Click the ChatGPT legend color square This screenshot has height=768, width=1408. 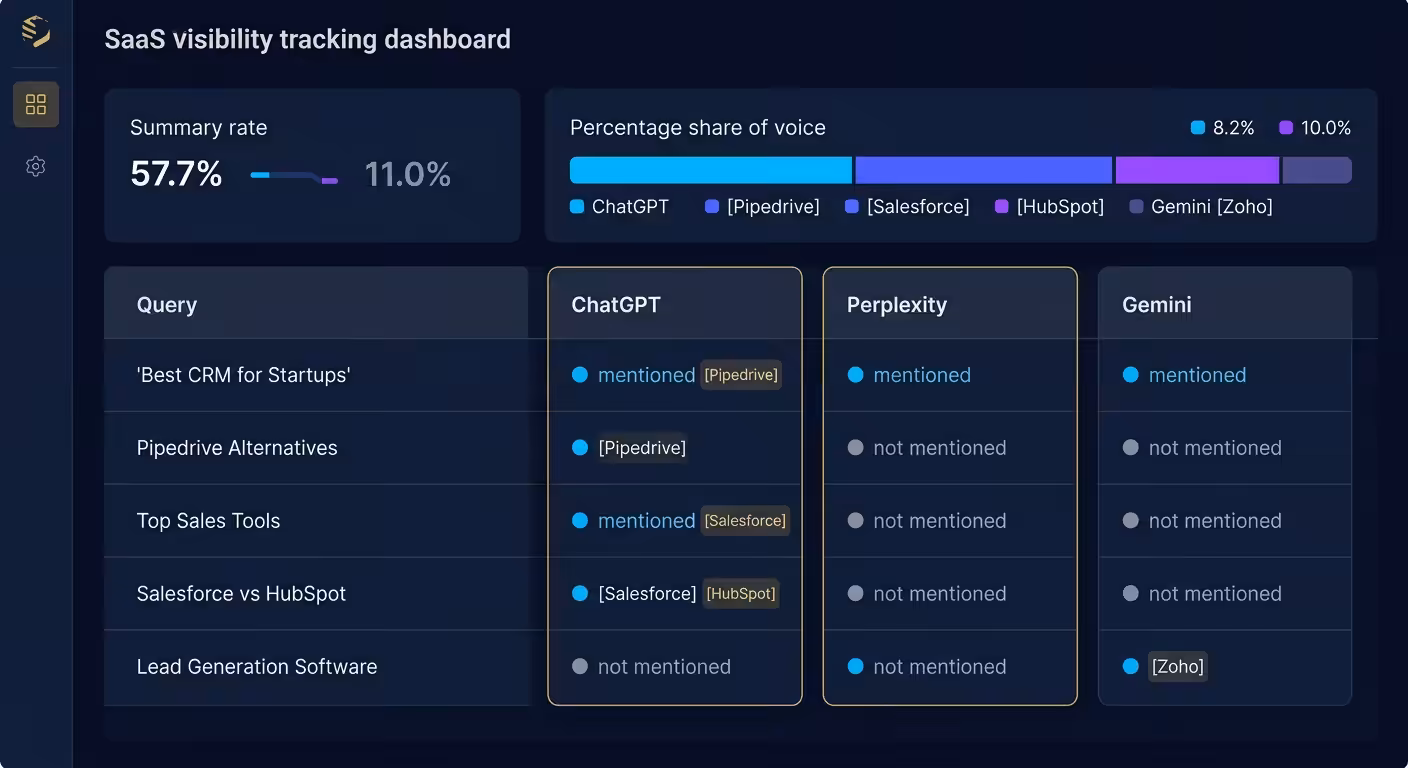click(x=576, y=207)
